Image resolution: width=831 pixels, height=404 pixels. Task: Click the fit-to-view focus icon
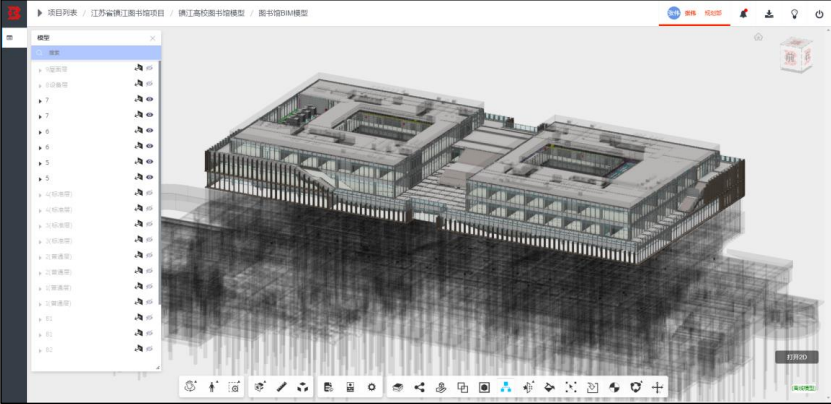pos(571,388)
